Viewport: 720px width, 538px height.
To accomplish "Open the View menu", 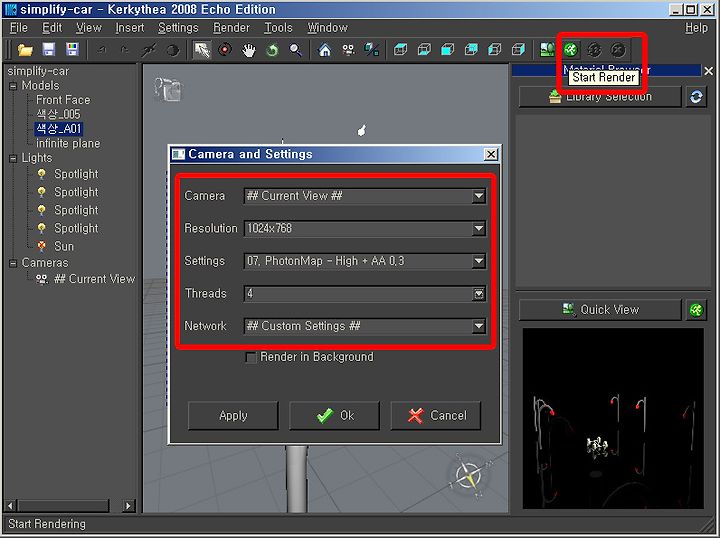I will pos(89,28).
